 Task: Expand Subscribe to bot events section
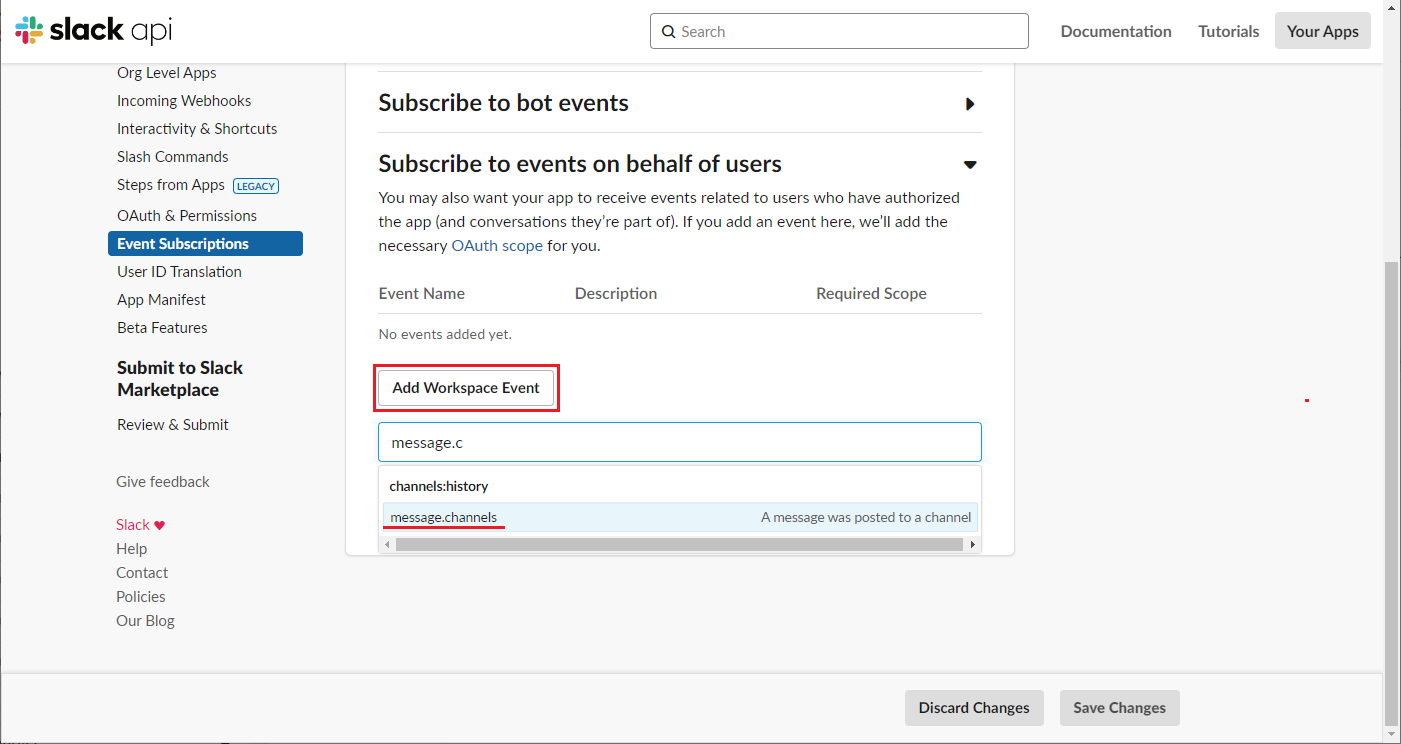tap(969, 103)
